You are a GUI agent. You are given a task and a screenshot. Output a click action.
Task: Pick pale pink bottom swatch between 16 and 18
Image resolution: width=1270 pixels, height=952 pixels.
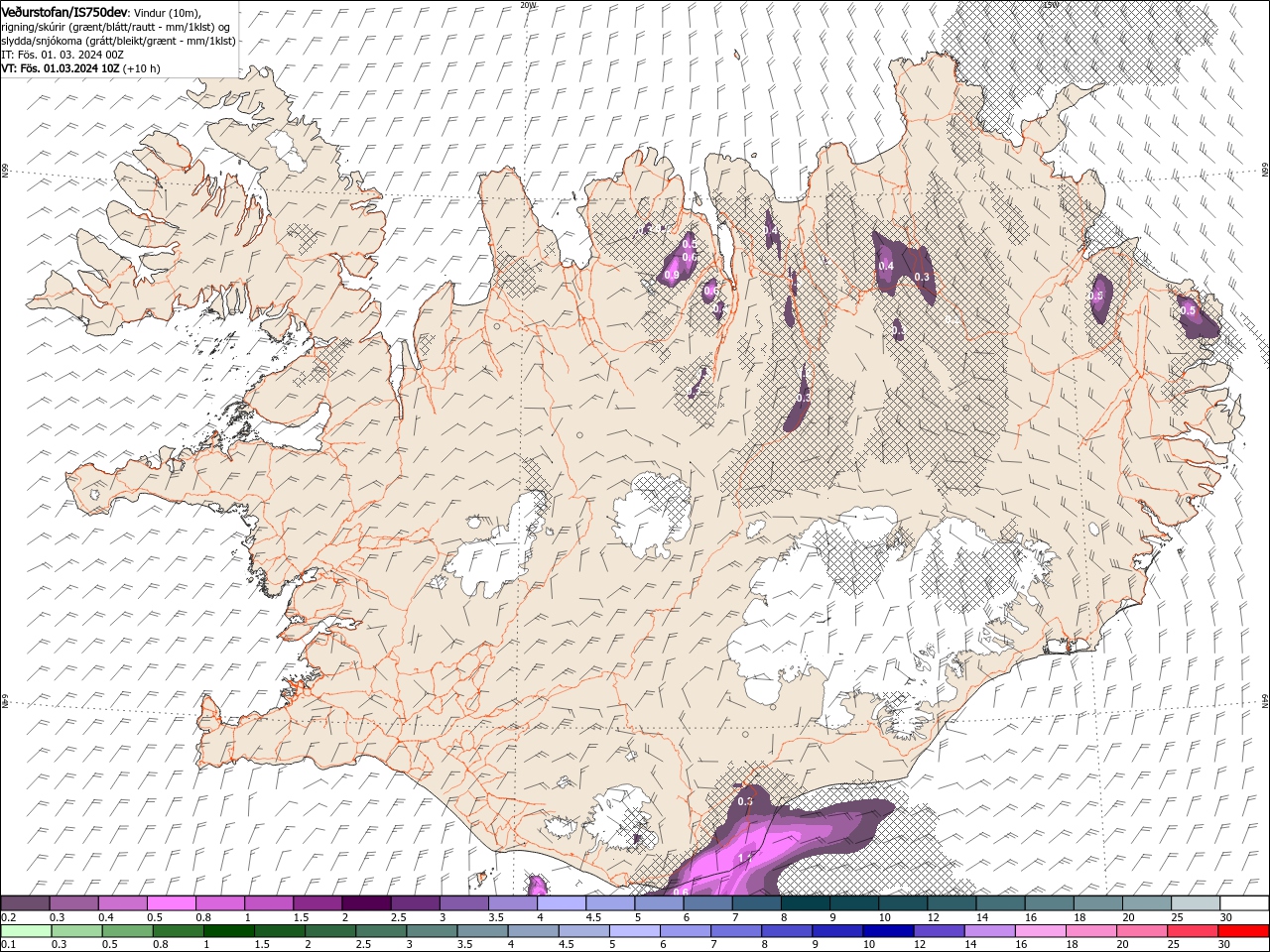tap(1039, 931)
